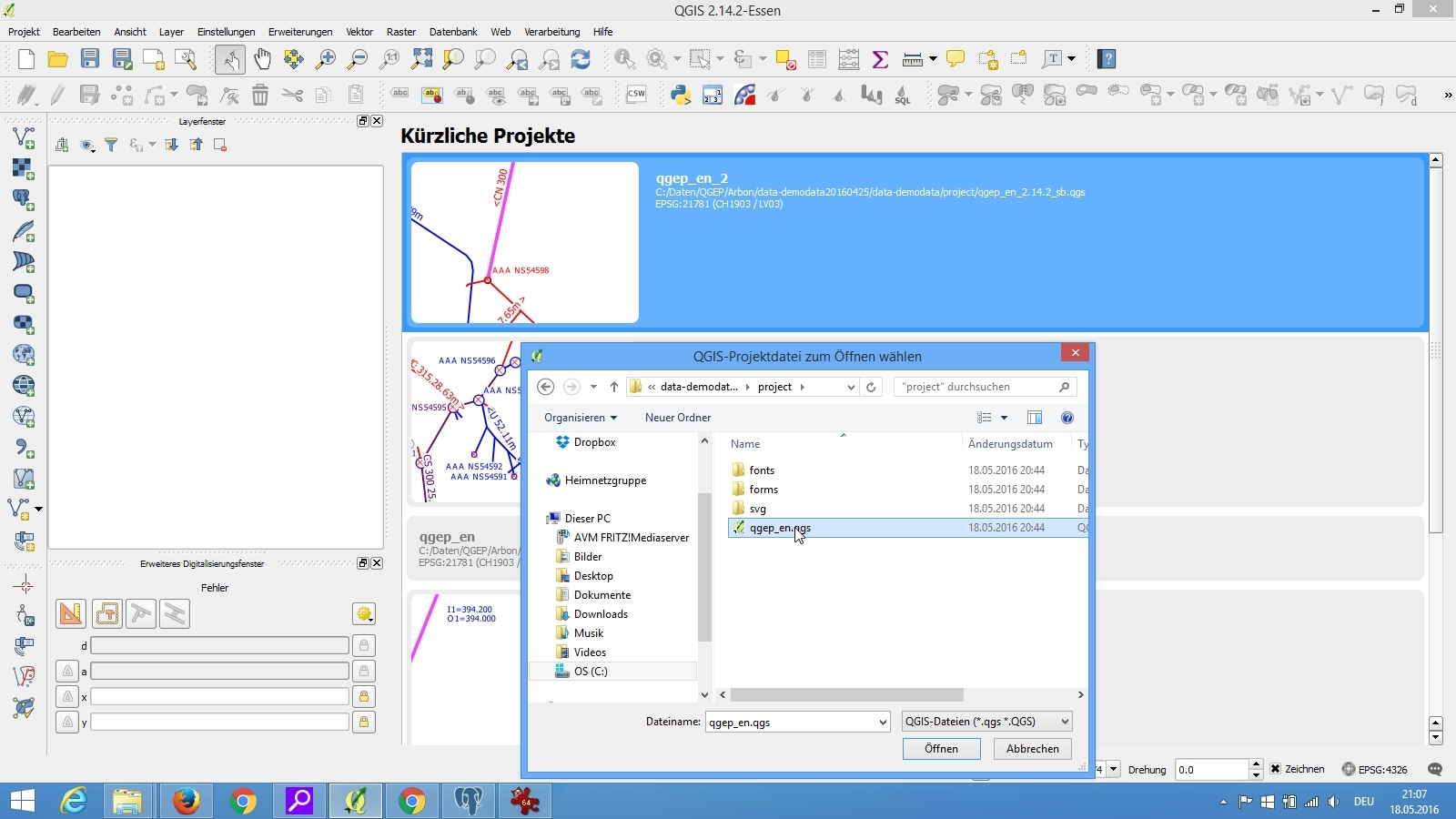Select the Pan Map hand tool
1456x819 pixels.
(x=262, y=59)
